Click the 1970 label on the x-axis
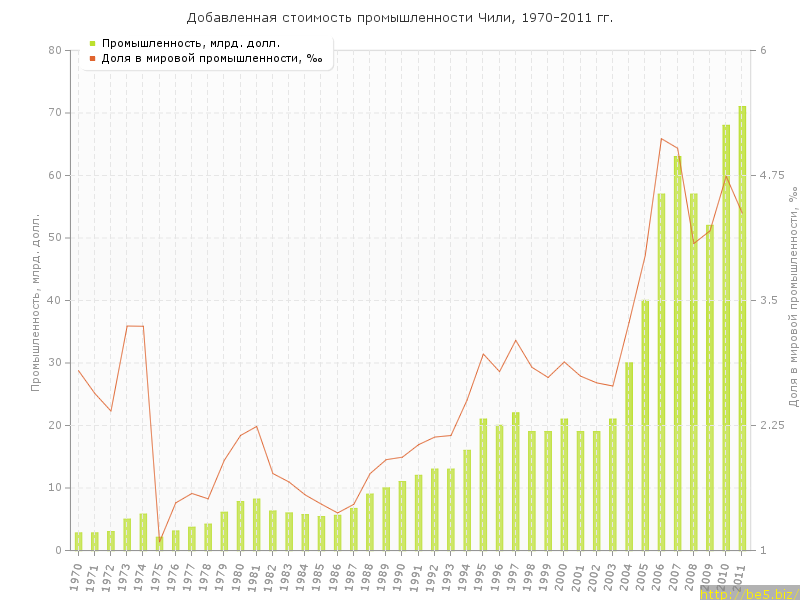Viewport: 800px width, 600px height. coord(76,576)
